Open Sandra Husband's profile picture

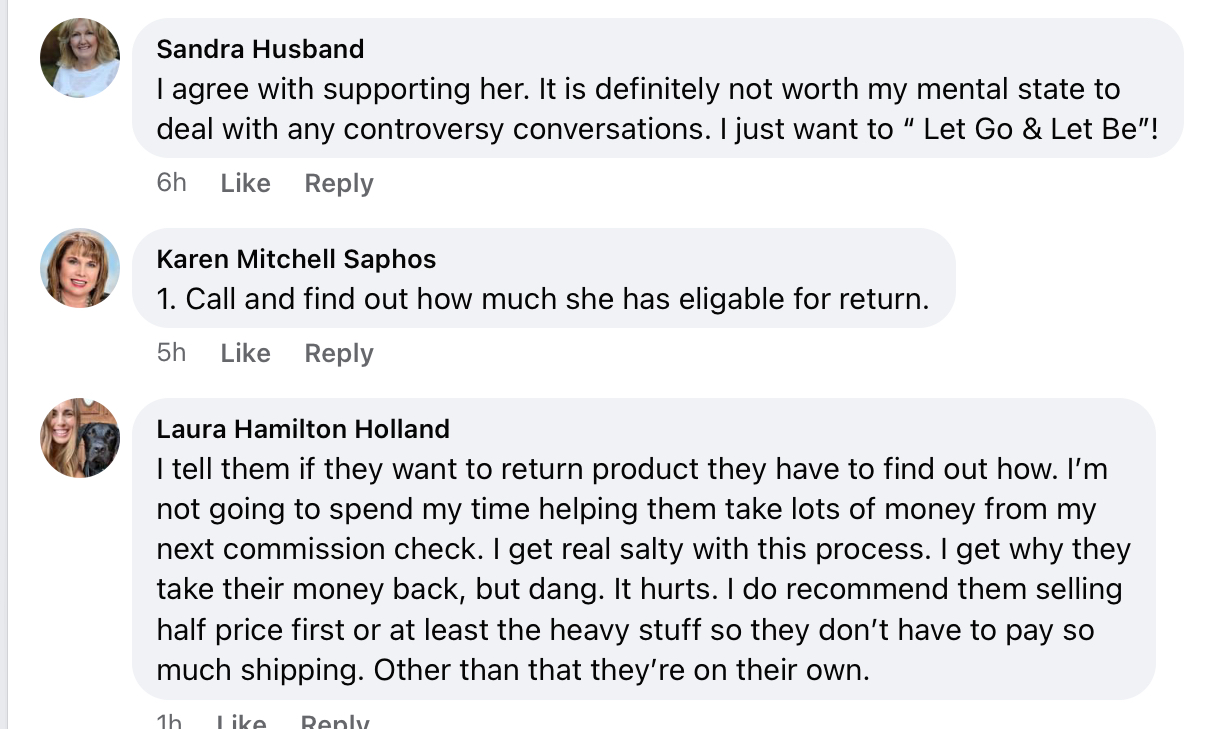(x=80, y=58)
